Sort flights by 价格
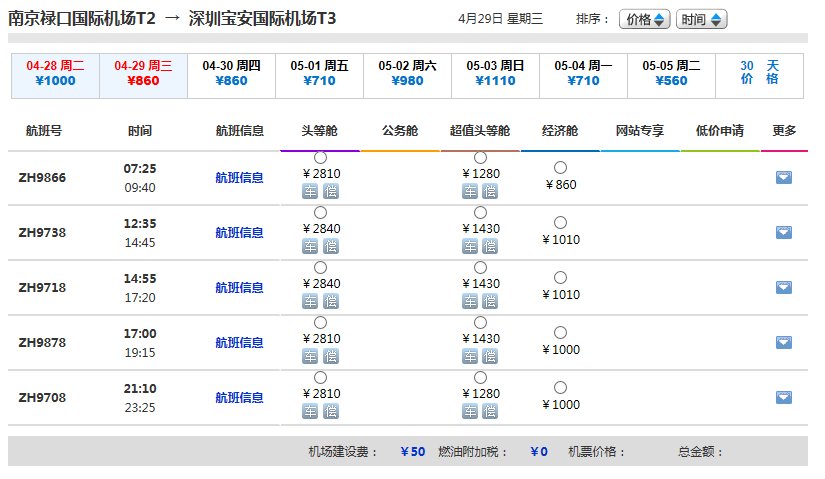Screen dimensions: 825x479 point(645,19)
